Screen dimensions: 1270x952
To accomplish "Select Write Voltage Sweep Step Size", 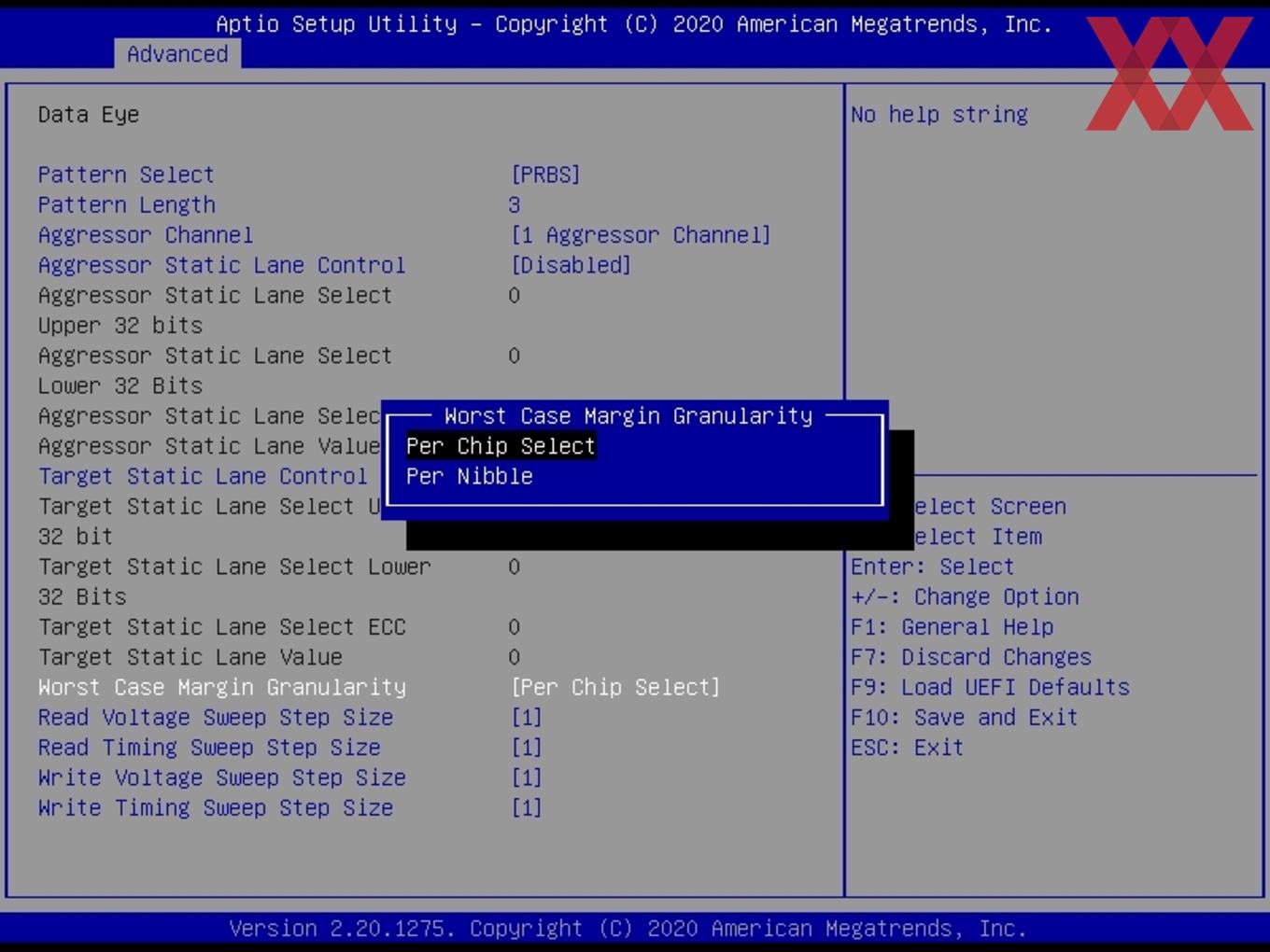I will click(221, 777).
